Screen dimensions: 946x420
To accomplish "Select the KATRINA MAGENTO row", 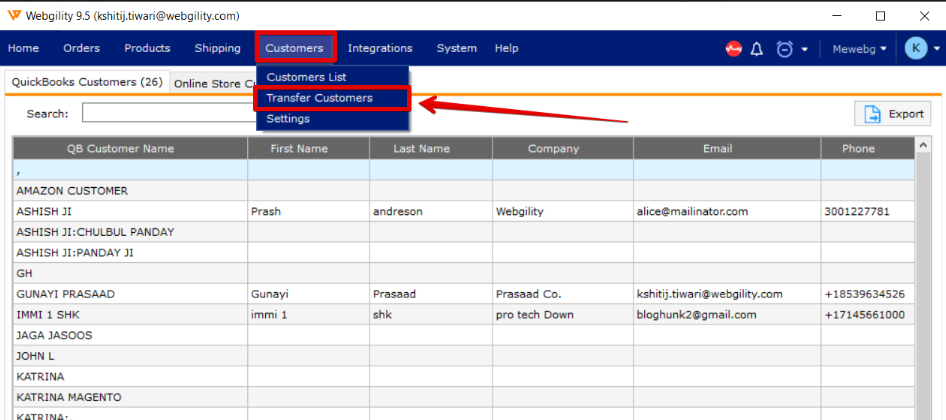I will coord(464,397).
